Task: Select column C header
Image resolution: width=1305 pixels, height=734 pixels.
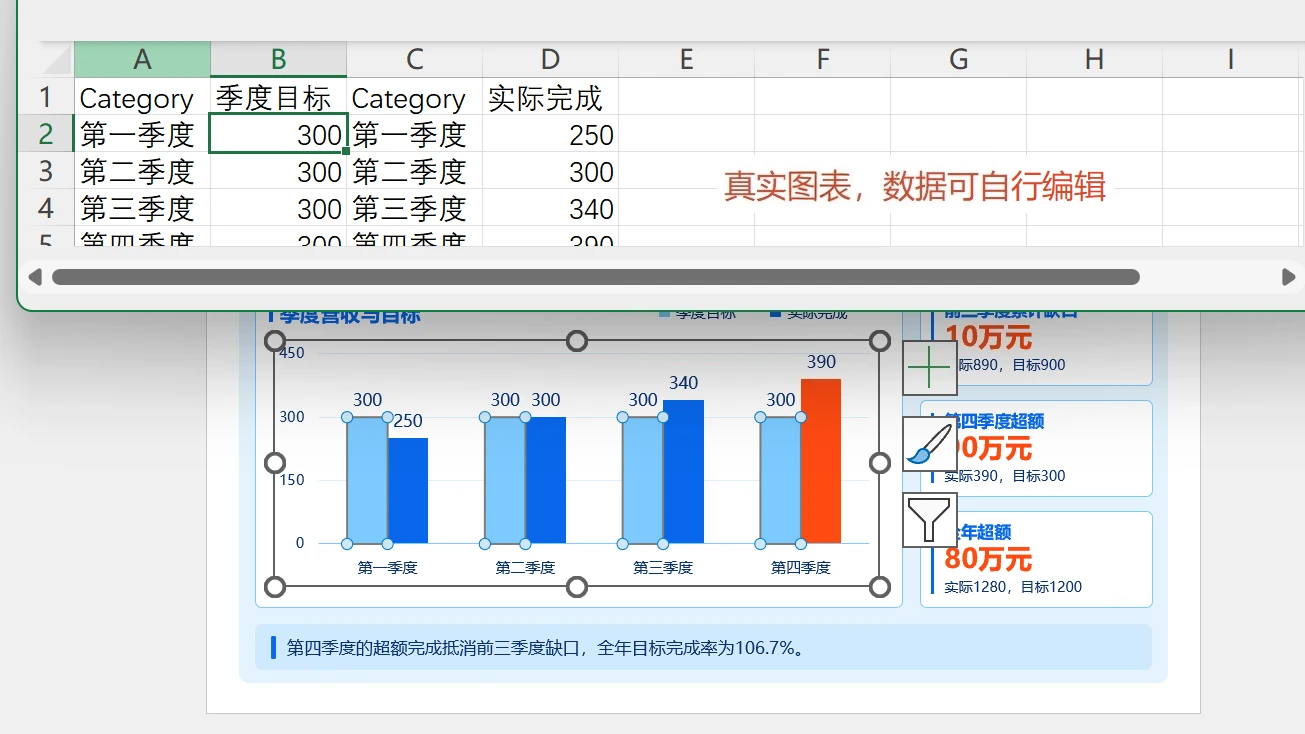Action: (415, 59)
